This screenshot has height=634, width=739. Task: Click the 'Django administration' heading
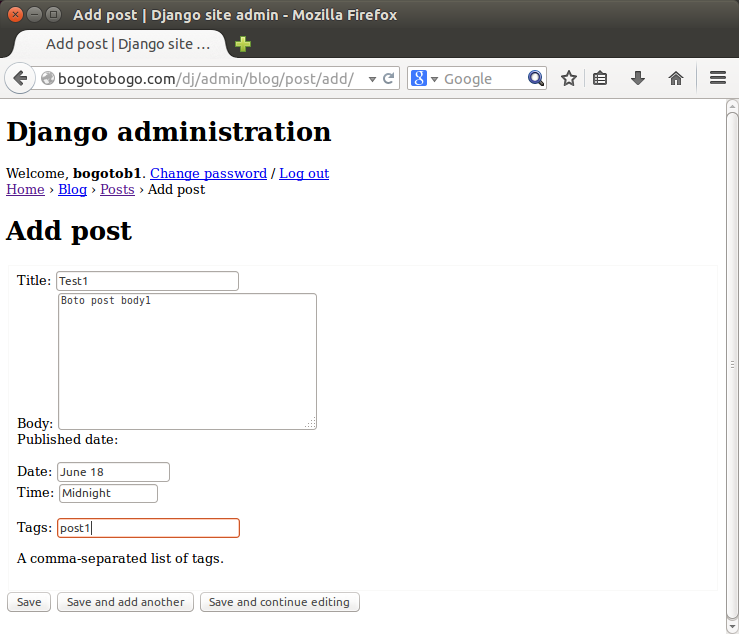click(x=169, y=132)
